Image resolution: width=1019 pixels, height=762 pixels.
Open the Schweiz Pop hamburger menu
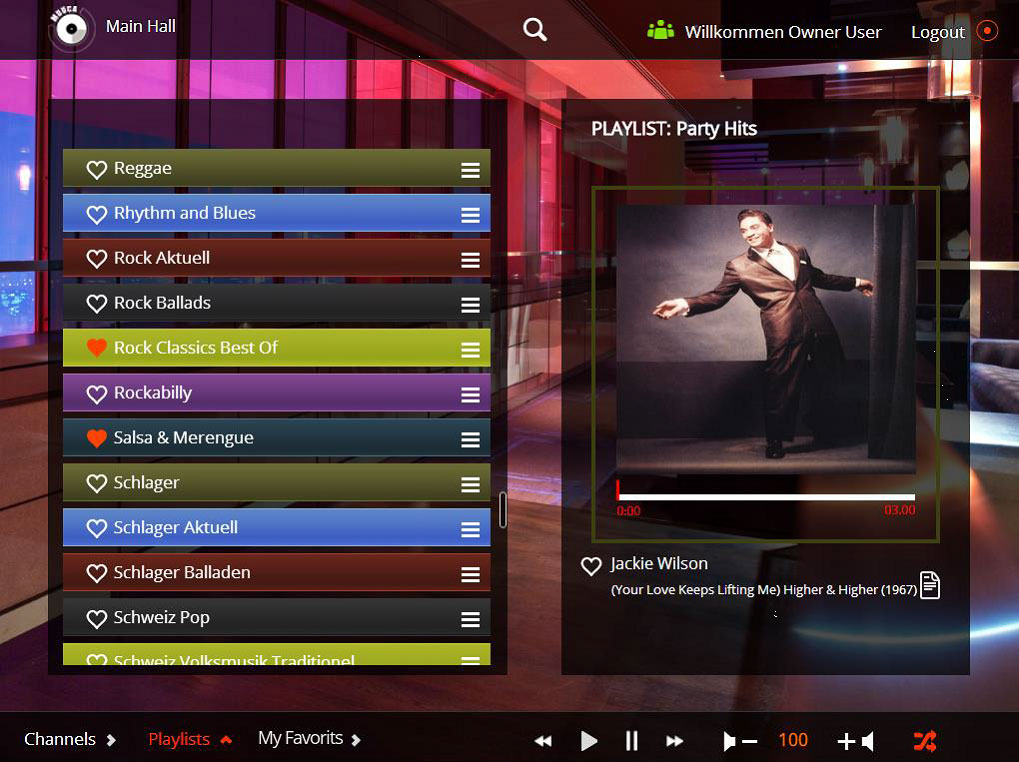471,619
